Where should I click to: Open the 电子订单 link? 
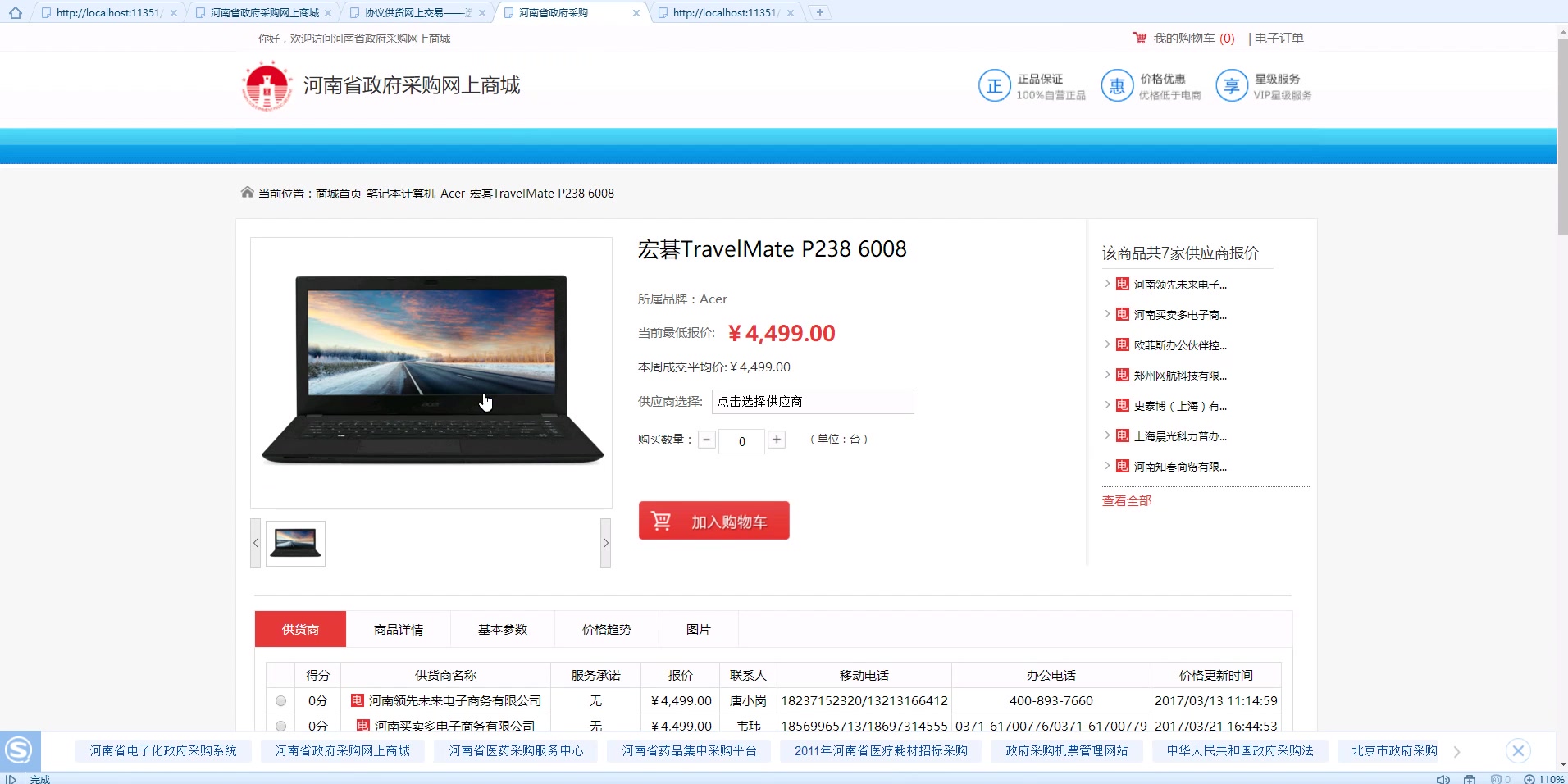pos(1279,39)
